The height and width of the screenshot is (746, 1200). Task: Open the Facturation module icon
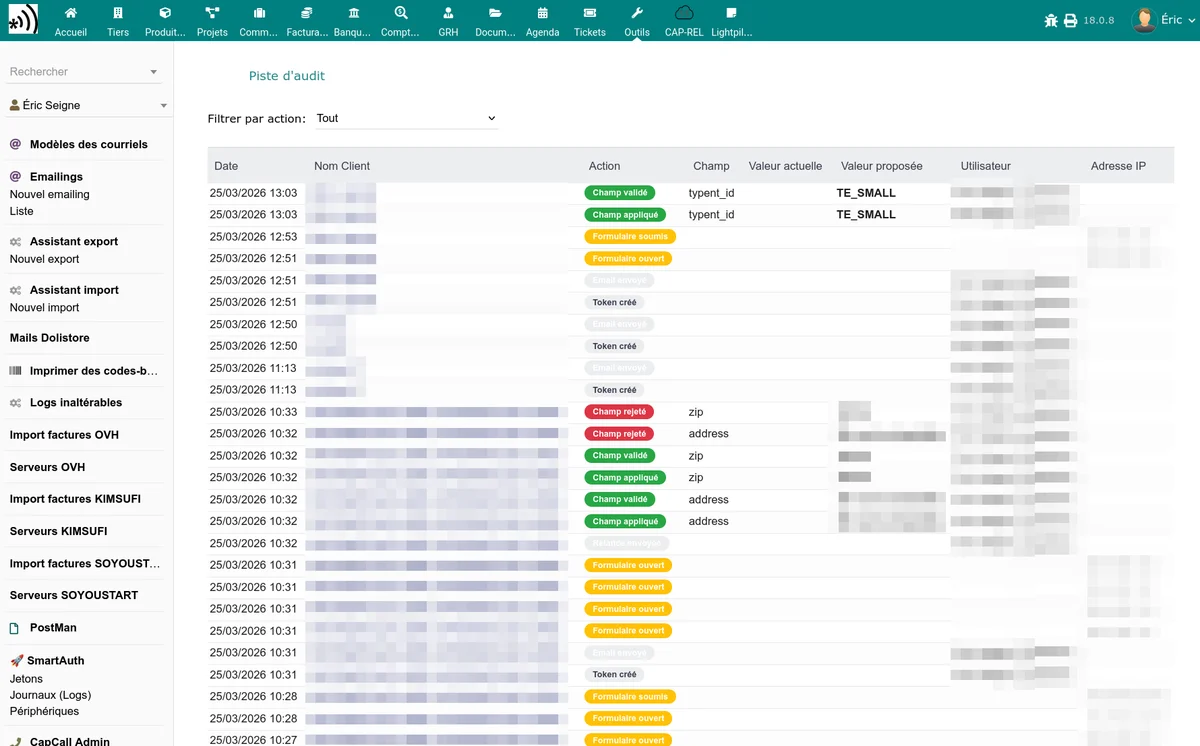(306, 13)
